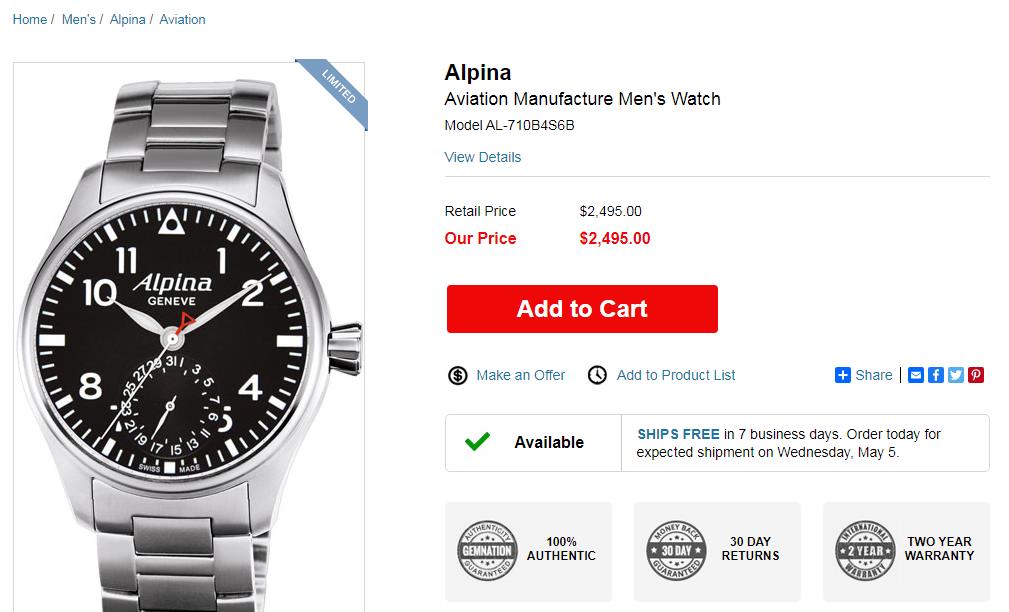The height and width of the screenshot is (612, 1009).
Task: Share the watch via email icon
Action: click(916, 375)
